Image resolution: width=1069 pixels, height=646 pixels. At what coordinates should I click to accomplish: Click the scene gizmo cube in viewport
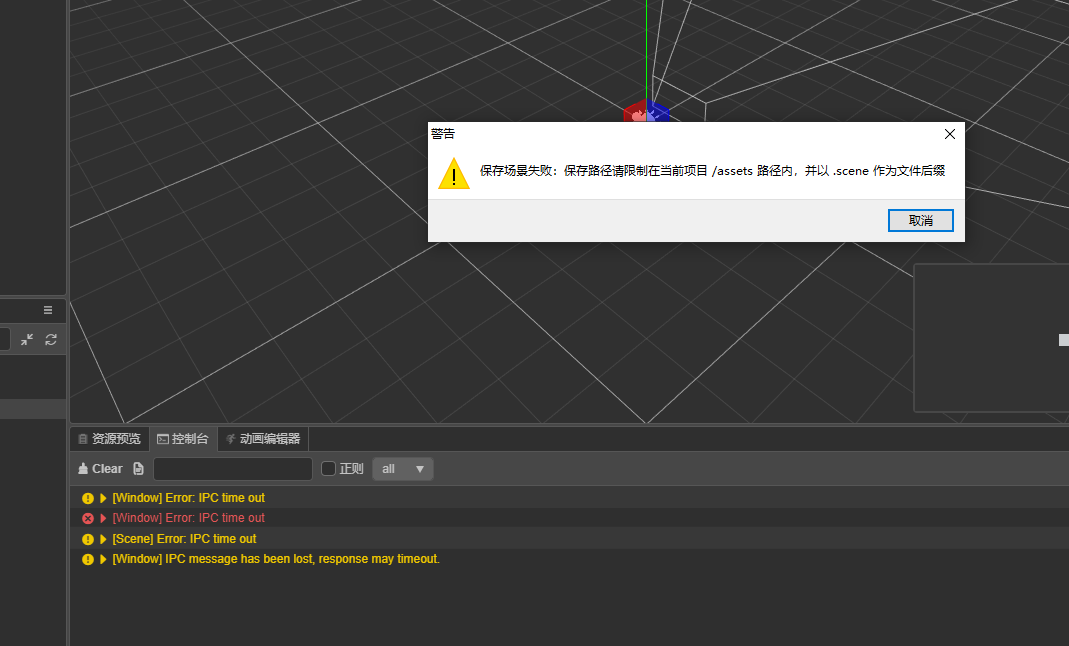(646, 112)
